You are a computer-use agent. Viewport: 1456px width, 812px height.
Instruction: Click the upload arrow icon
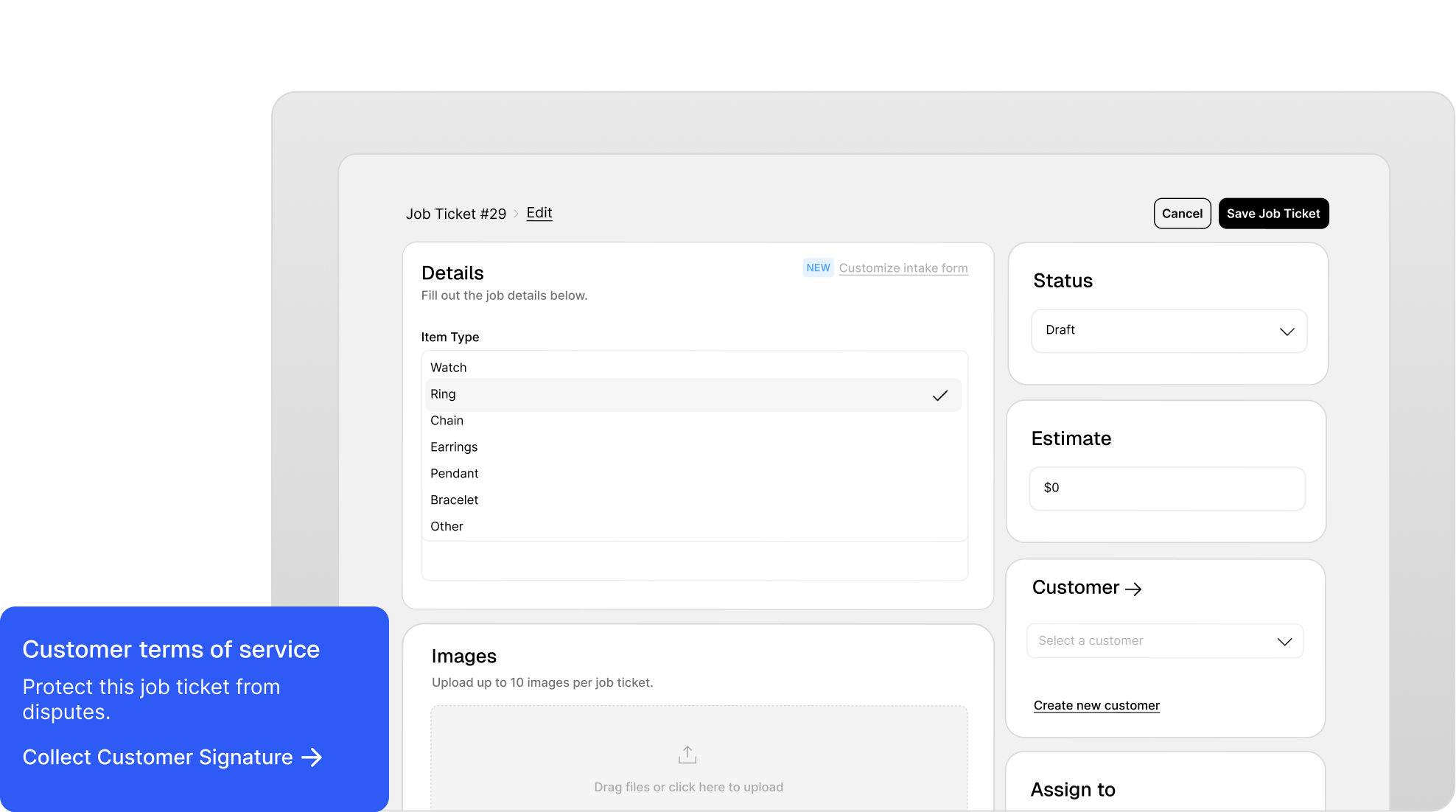(687, 755)
